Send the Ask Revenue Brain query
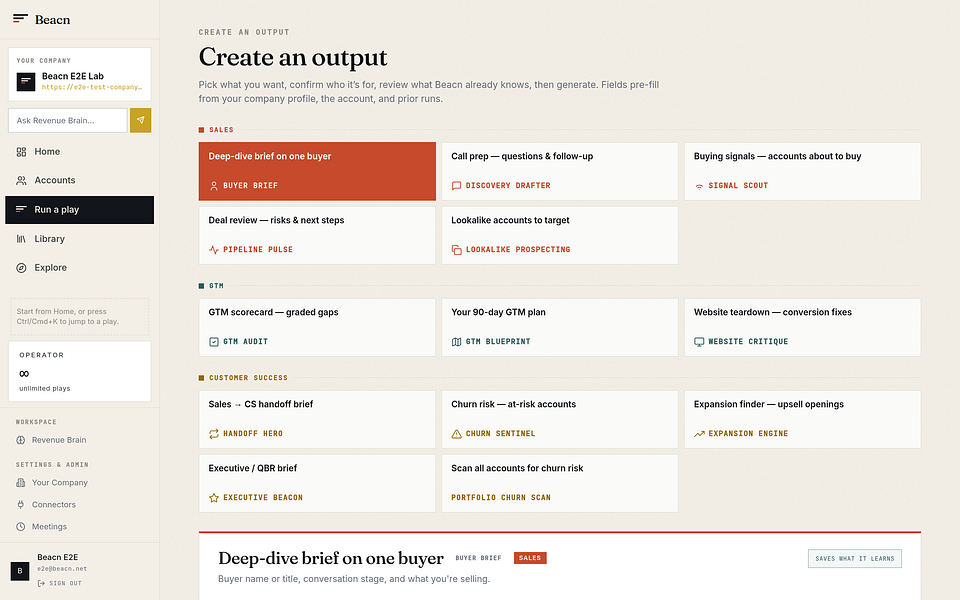This screenshot has height=600, width=960. coord(140,121)
